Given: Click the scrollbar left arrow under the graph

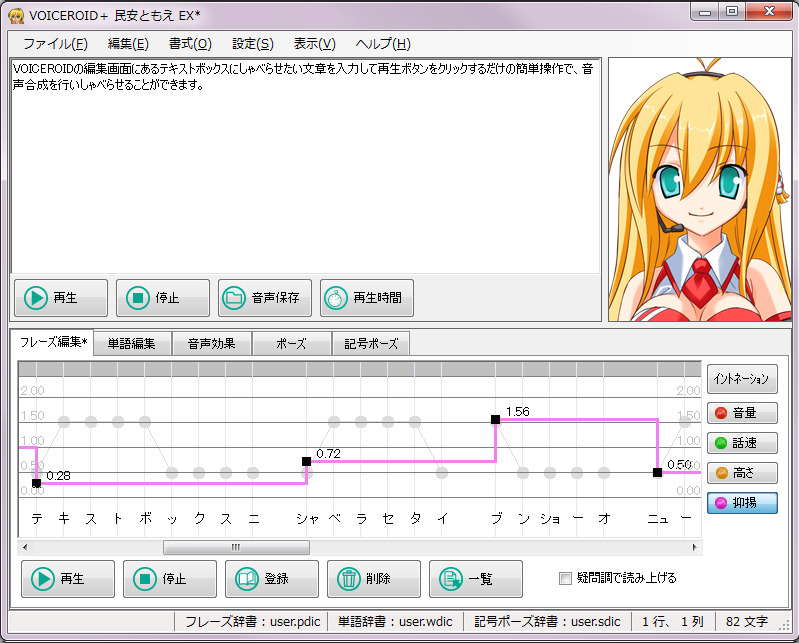Looking at the screenshot, I should [x=24, y=548].
